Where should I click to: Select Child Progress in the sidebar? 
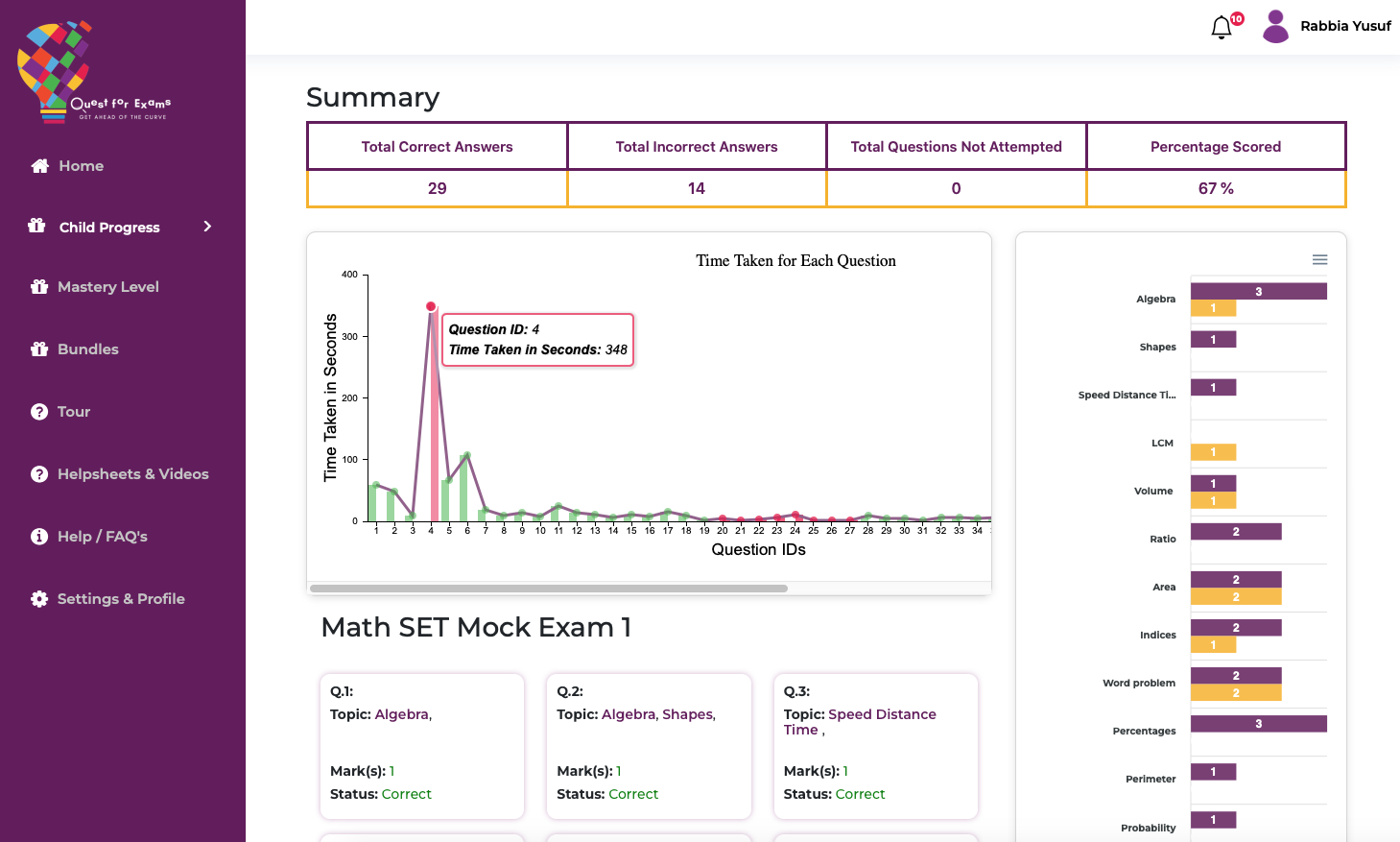pos(109,228)
